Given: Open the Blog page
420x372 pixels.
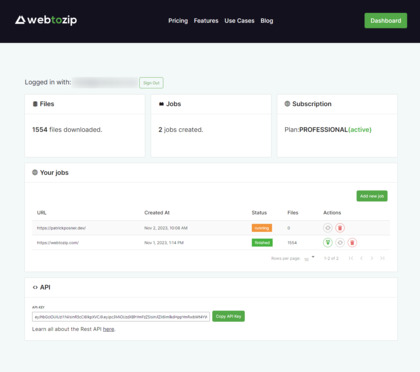Looking at the screenshot, I should tap(267, 21).
